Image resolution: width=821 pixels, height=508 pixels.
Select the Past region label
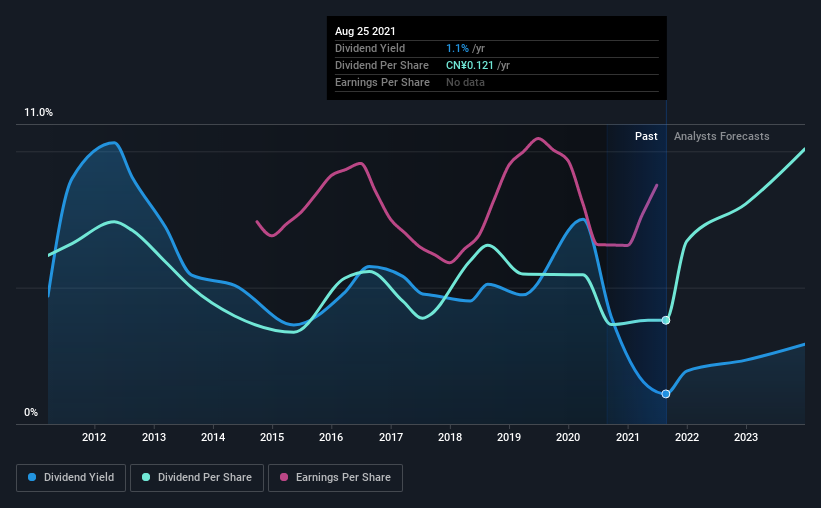[x=646, y=136]
